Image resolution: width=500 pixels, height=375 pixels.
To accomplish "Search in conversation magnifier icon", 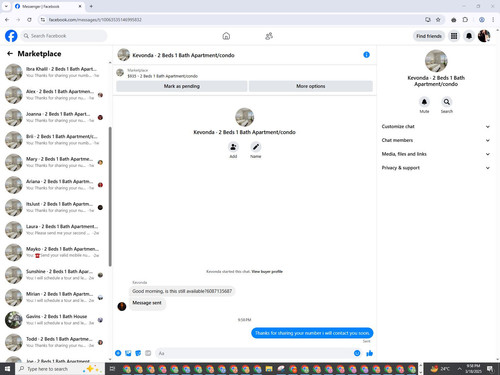I will (447, 102).
